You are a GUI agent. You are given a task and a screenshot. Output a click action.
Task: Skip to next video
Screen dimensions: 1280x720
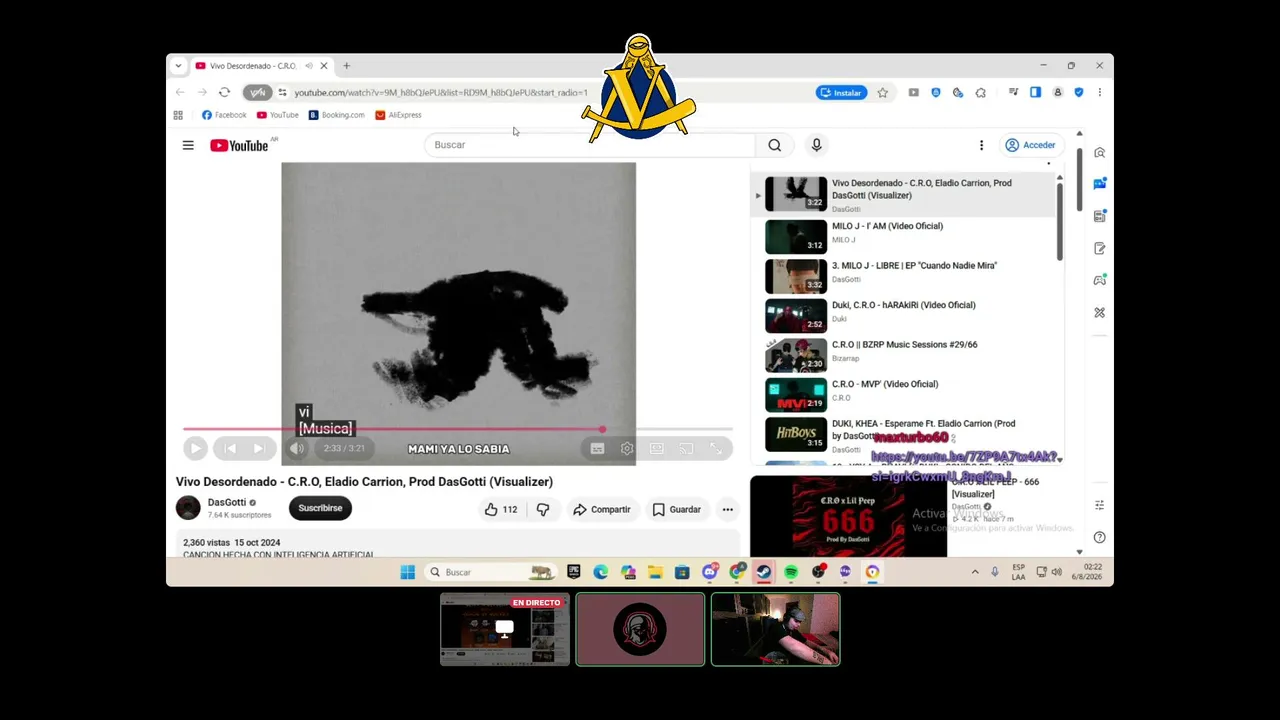258,449
